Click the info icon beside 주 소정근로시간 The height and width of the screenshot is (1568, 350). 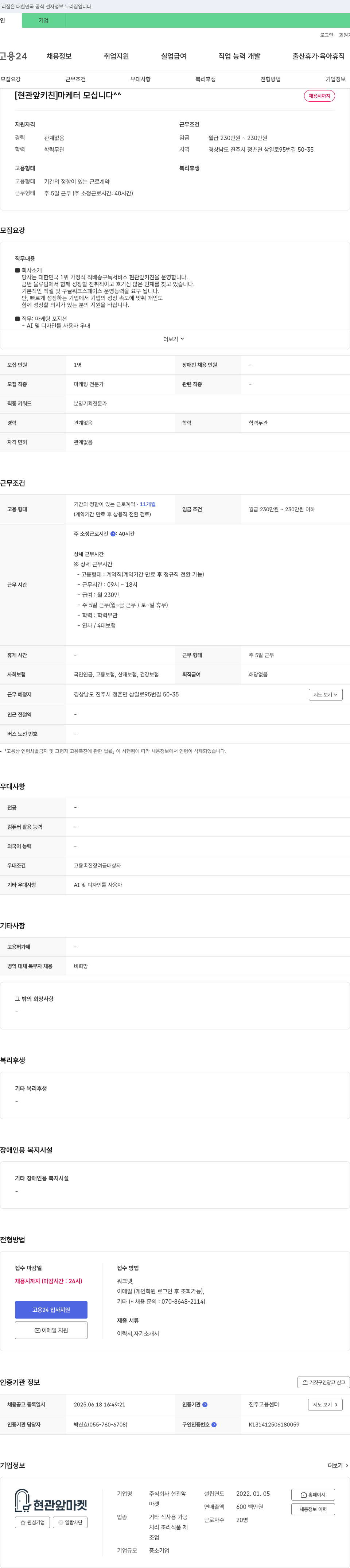click(113, 534)
